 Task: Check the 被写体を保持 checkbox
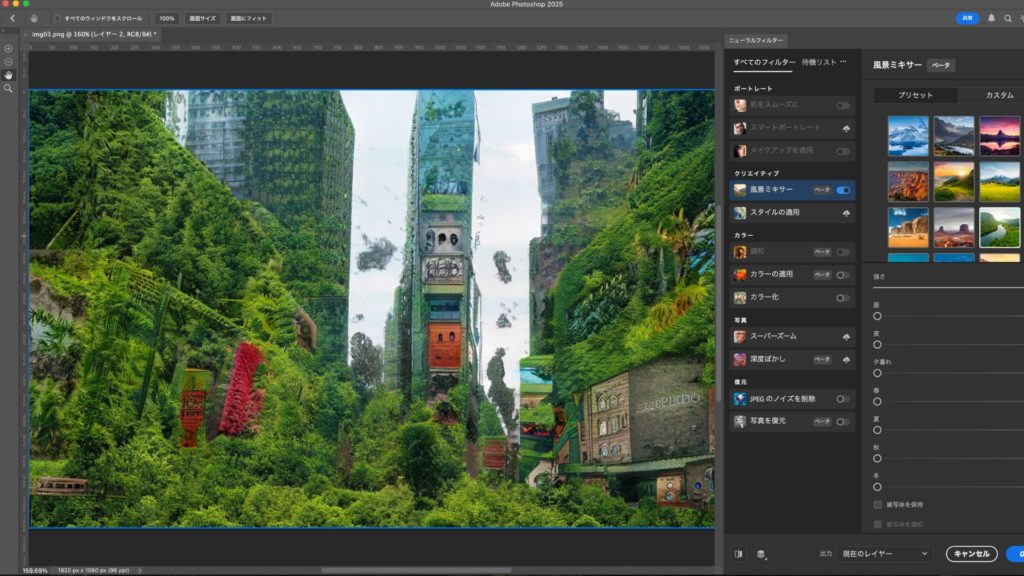878,505
